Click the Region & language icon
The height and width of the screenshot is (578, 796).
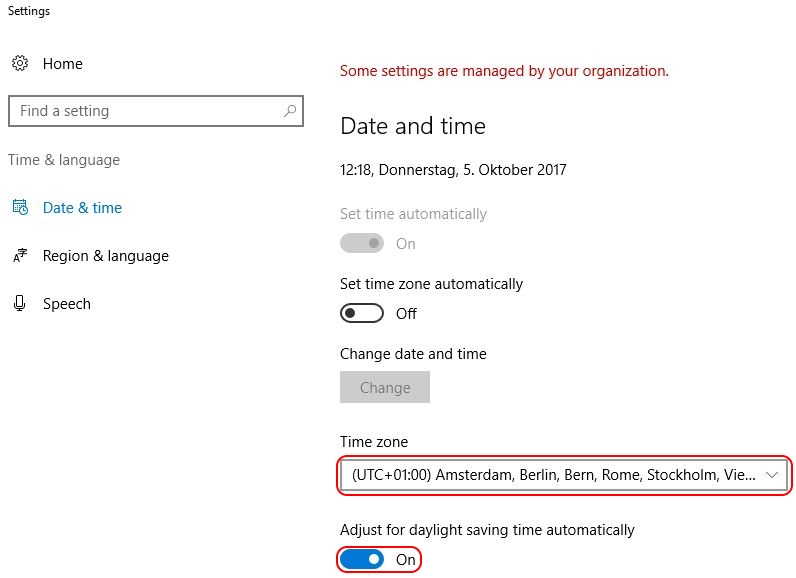pyautogui.click(x=20, y=255)
